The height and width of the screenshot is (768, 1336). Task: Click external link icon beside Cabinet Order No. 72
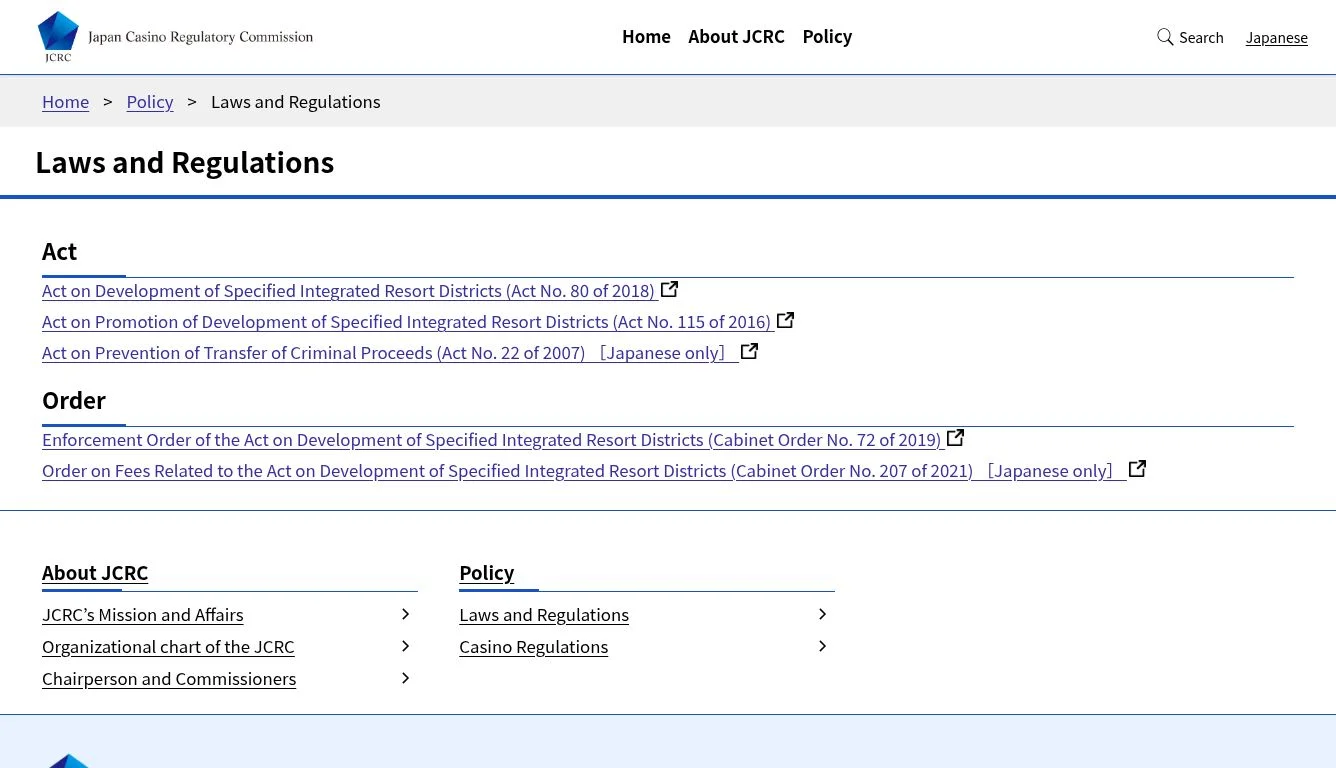pyautogui.click(x=955, y=437)
